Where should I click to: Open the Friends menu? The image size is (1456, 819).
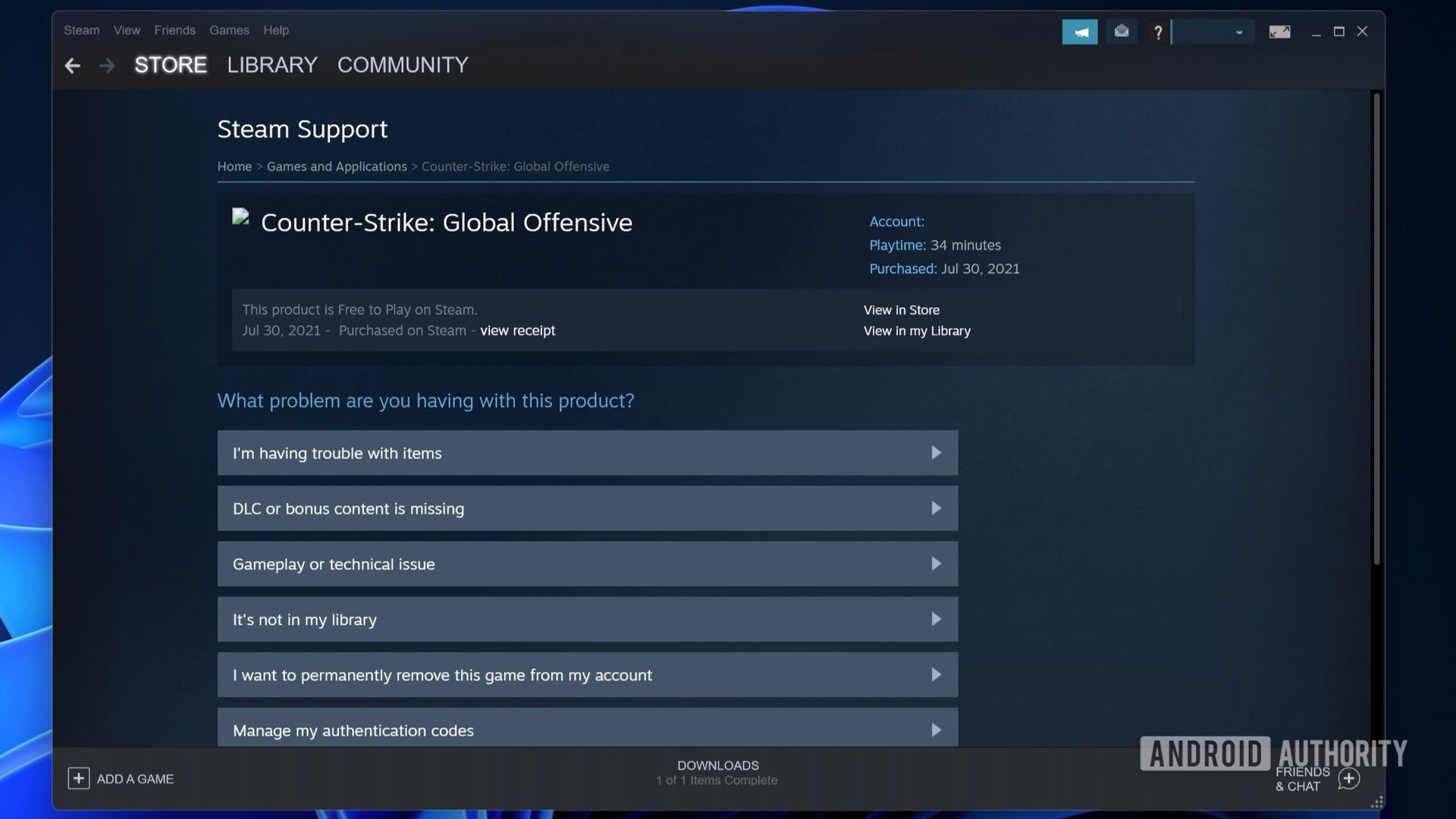click(x=174, y=30)
